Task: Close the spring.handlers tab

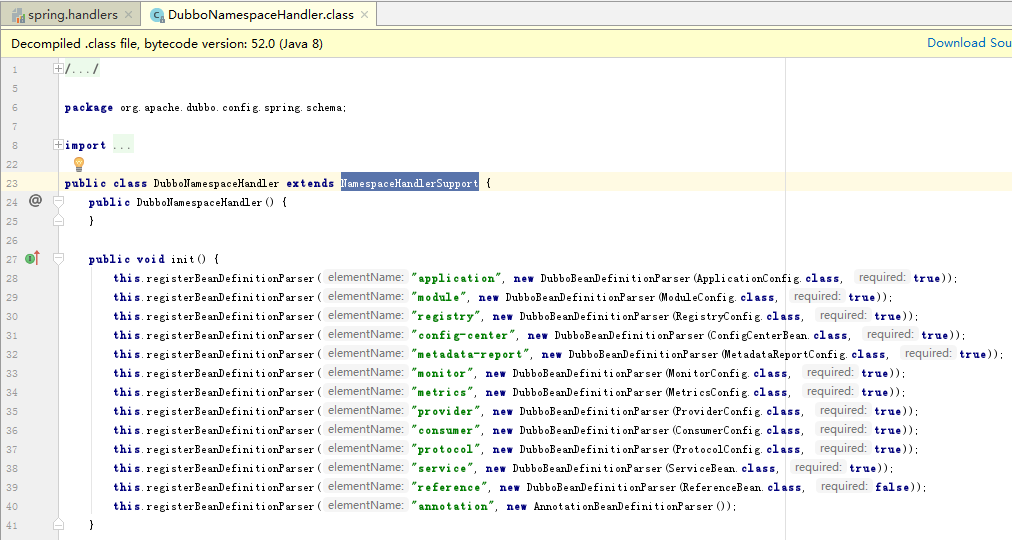Action: pos(128,14)
